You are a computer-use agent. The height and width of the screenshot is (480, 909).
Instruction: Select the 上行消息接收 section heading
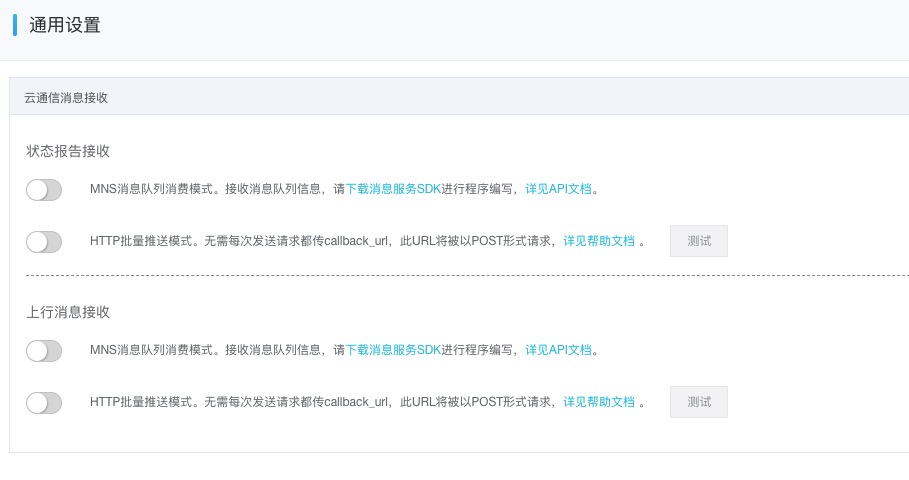[x=68, y=312]
